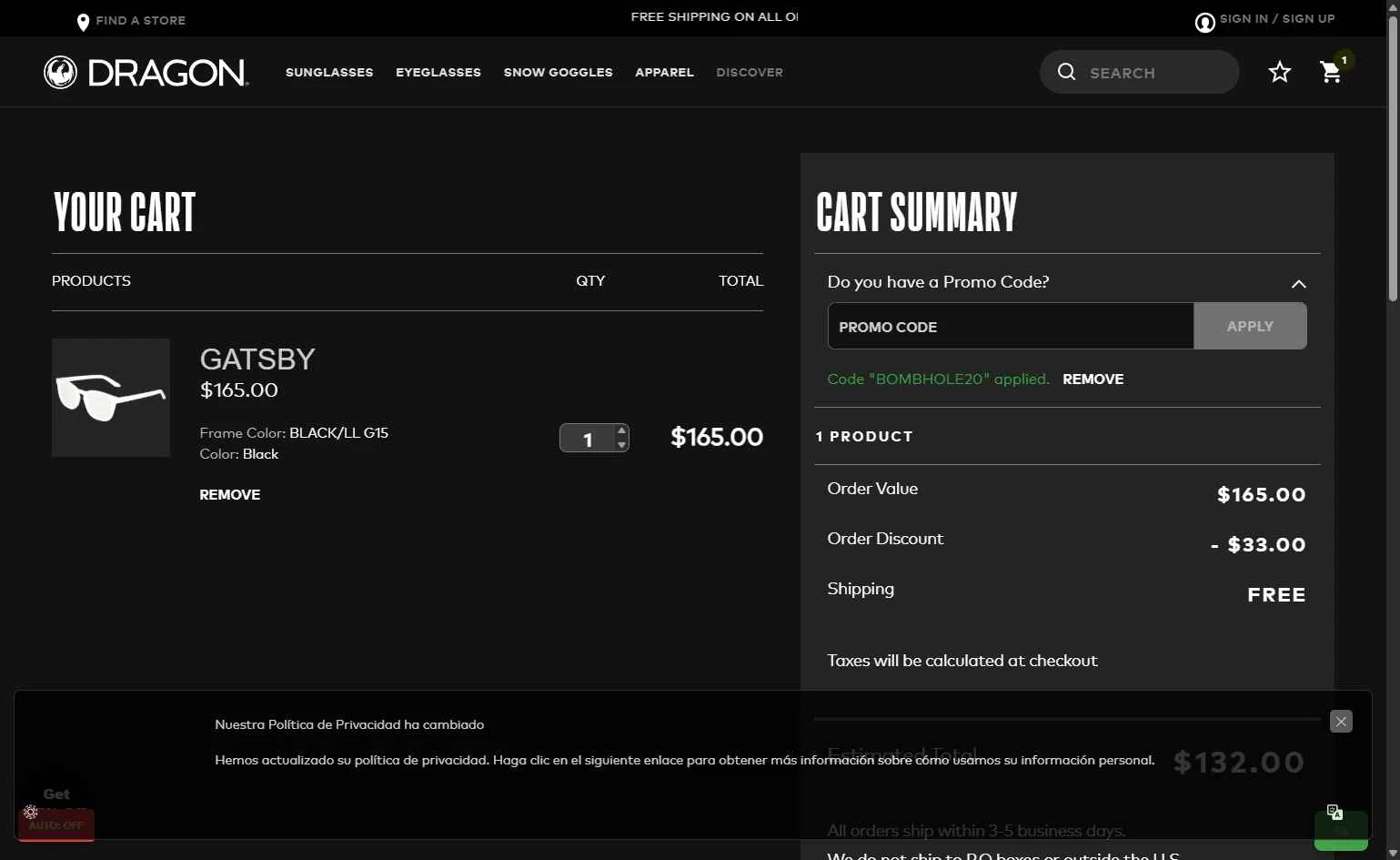This screenshot has height=860, width=1400.
Task: Click the translate icon at bottom right
Action: tap(1335, 812)
